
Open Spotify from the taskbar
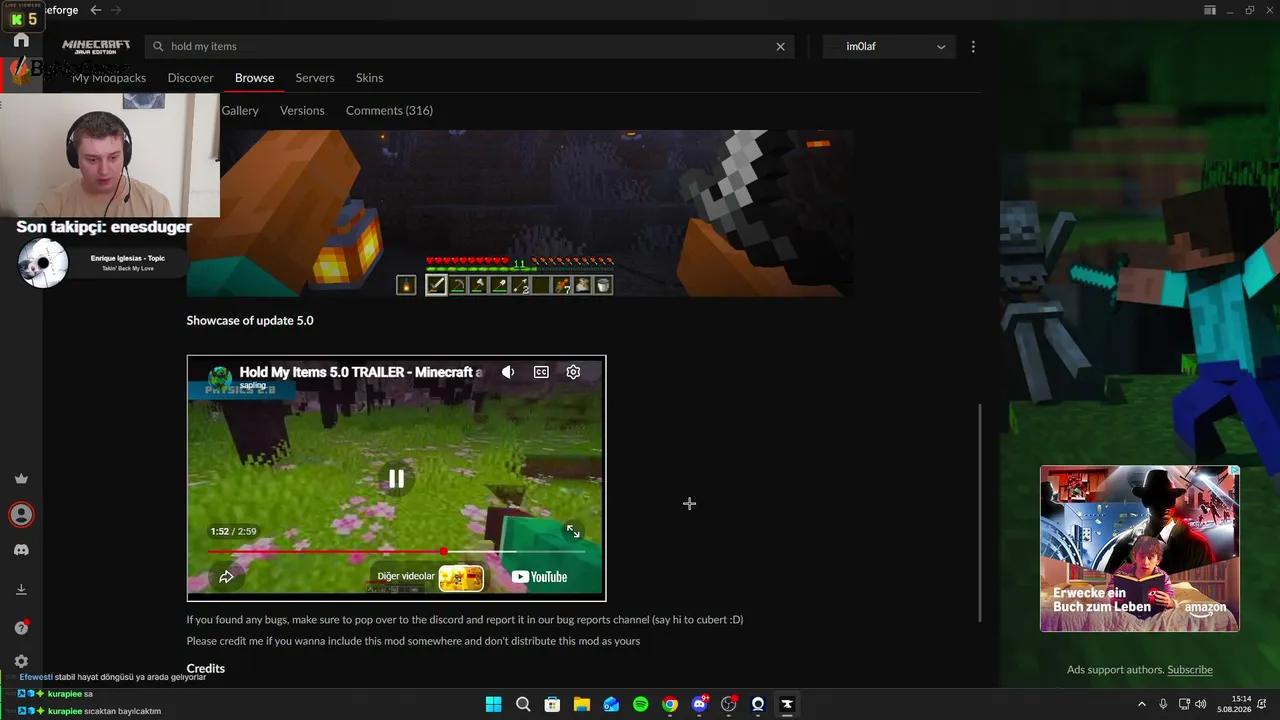(x=640, y=704)
